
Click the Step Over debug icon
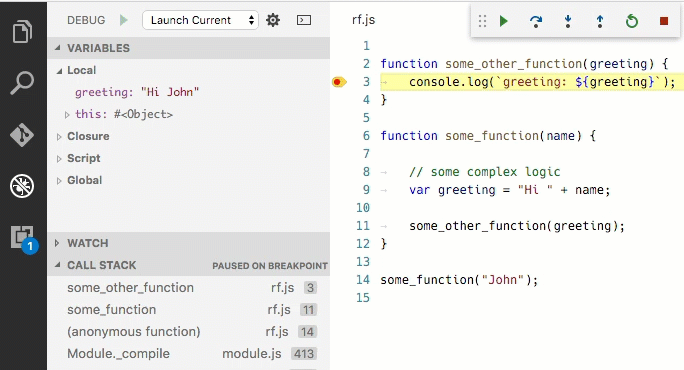[x=536, y=21]
